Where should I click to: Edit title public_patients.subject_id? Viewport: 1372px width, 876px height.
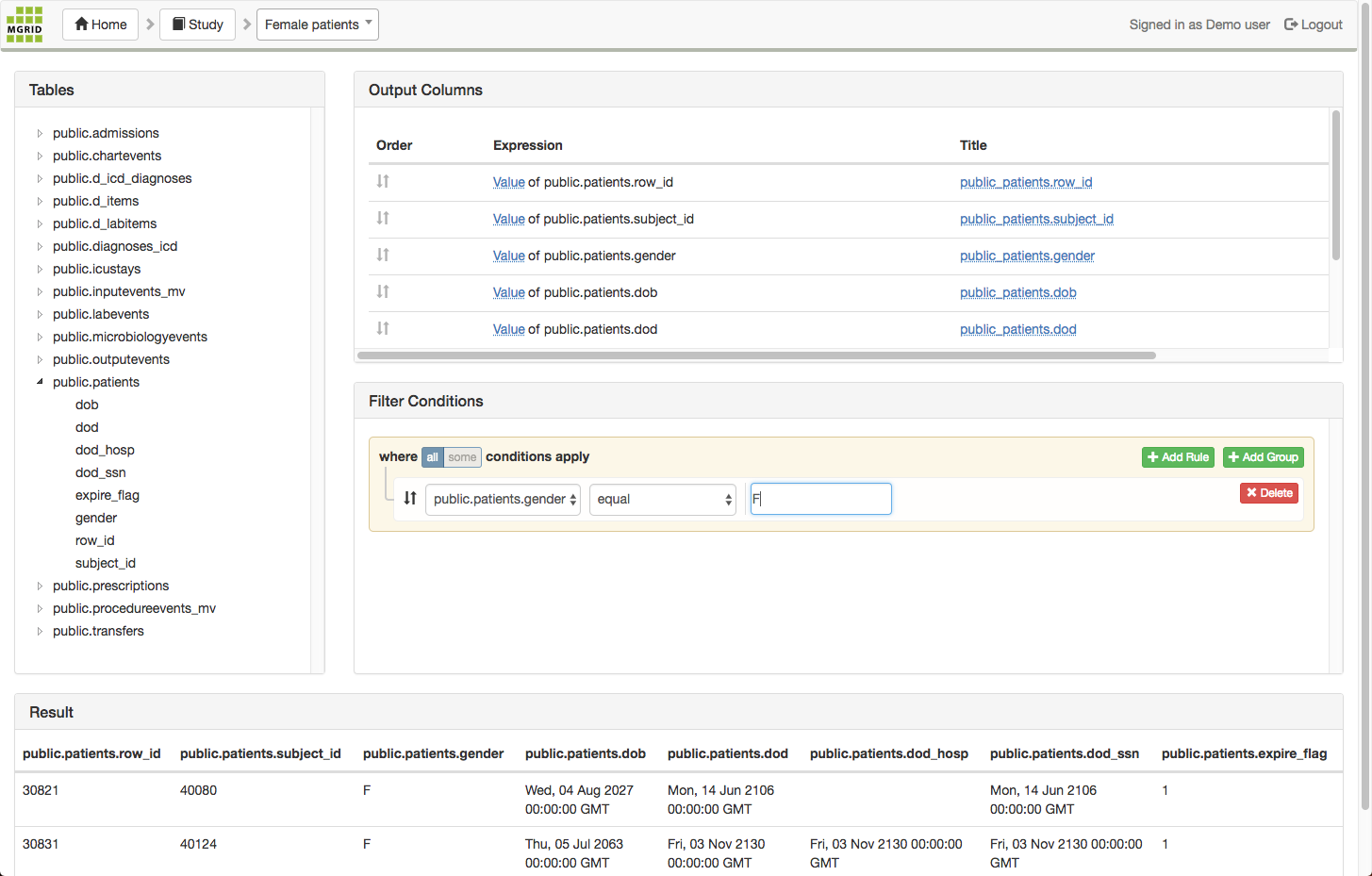click(x=1036, y=219)
